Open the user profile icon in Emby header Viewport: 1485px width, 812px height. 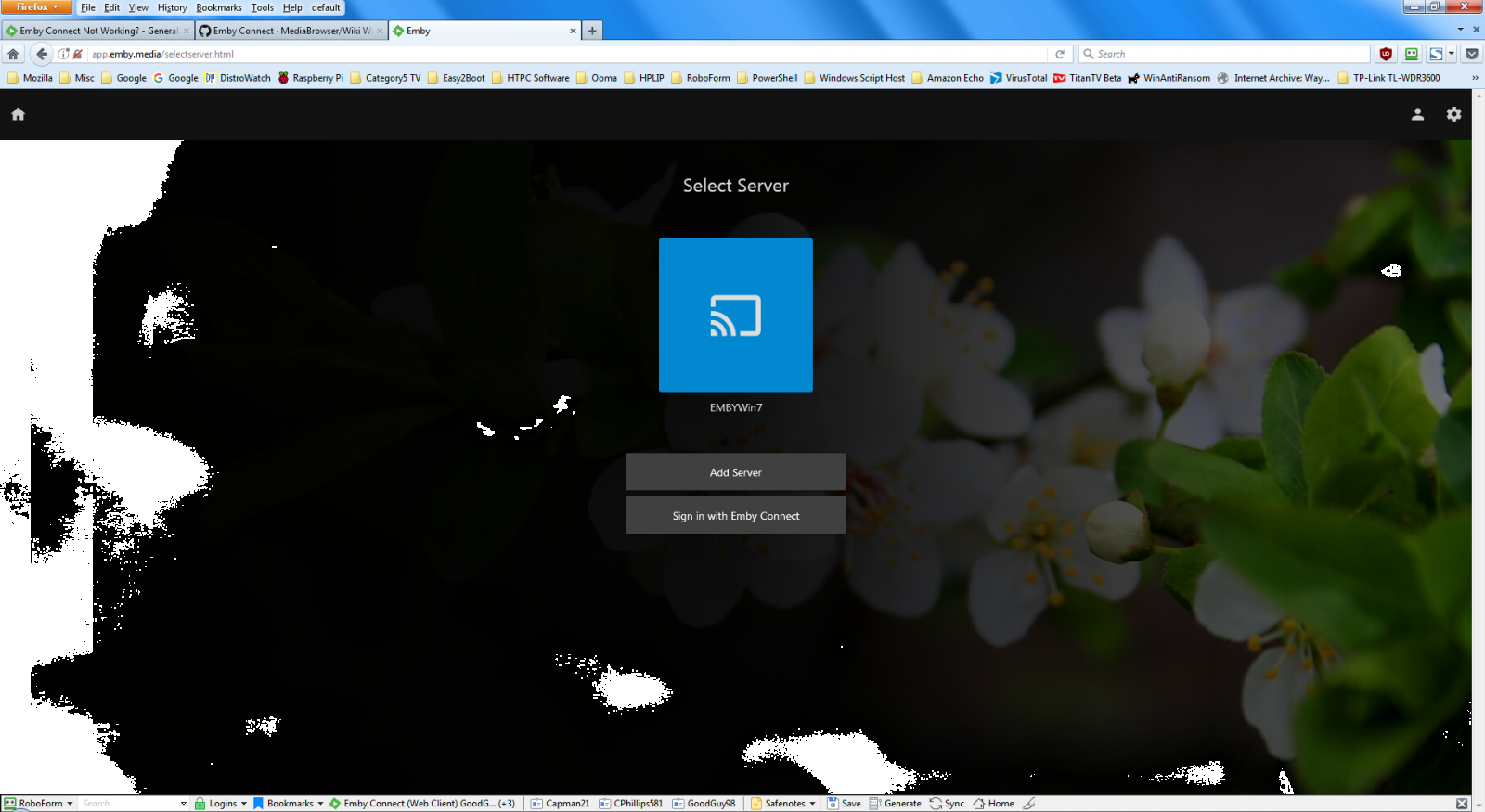coord(1417,114)
